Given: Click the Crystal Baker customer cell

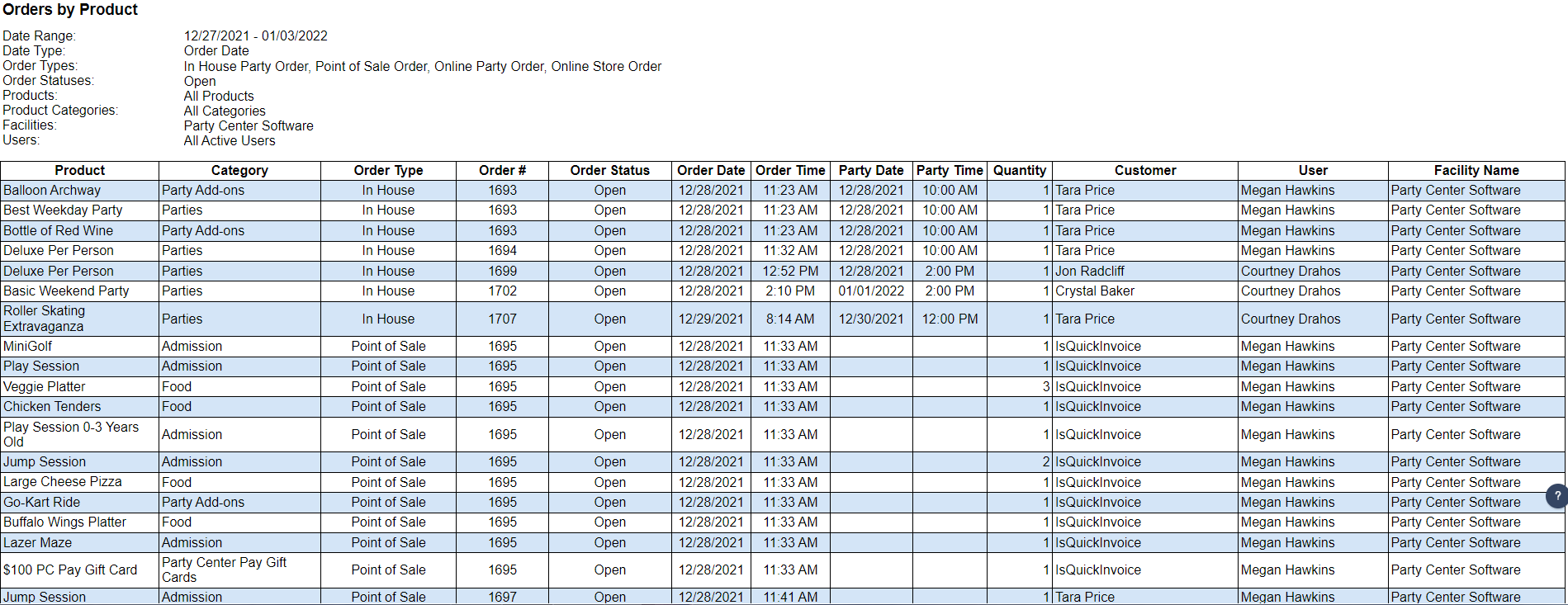Looking at the screenshot, I should tap(1145, 291).
